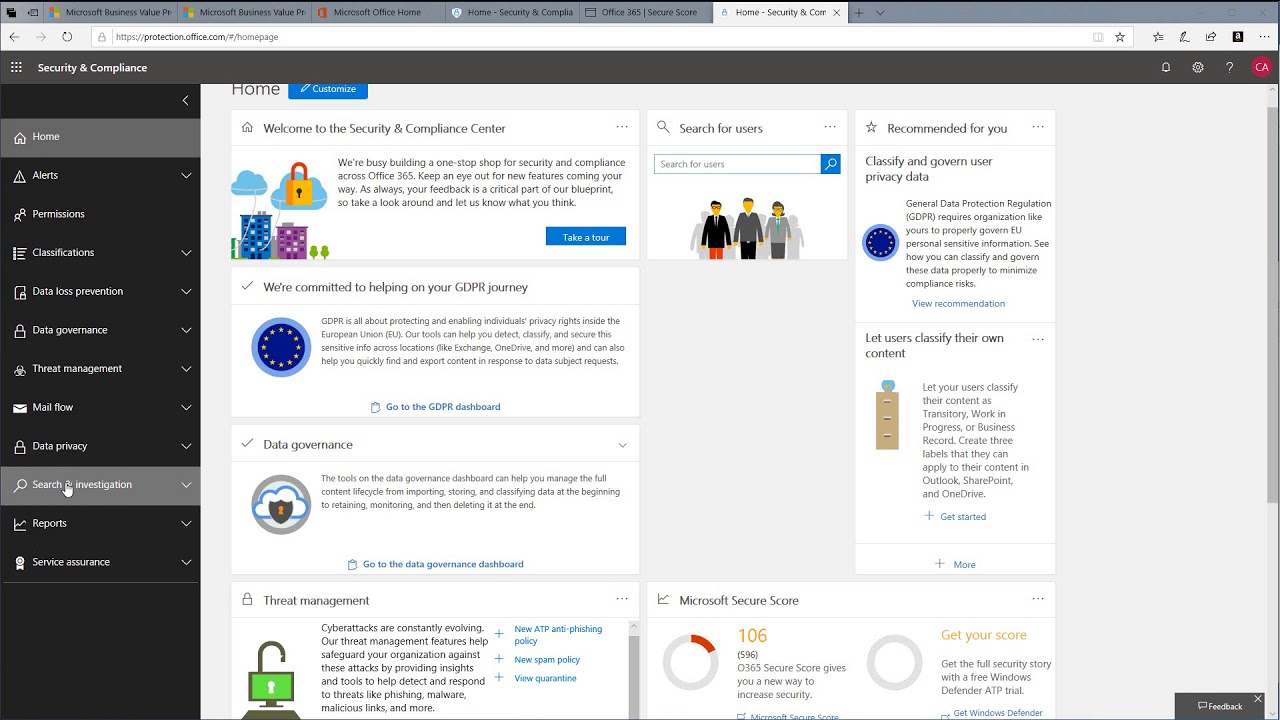The image size is (1280, 720).
Task: Expand Data loss prevention chevron
Action: 186,292
